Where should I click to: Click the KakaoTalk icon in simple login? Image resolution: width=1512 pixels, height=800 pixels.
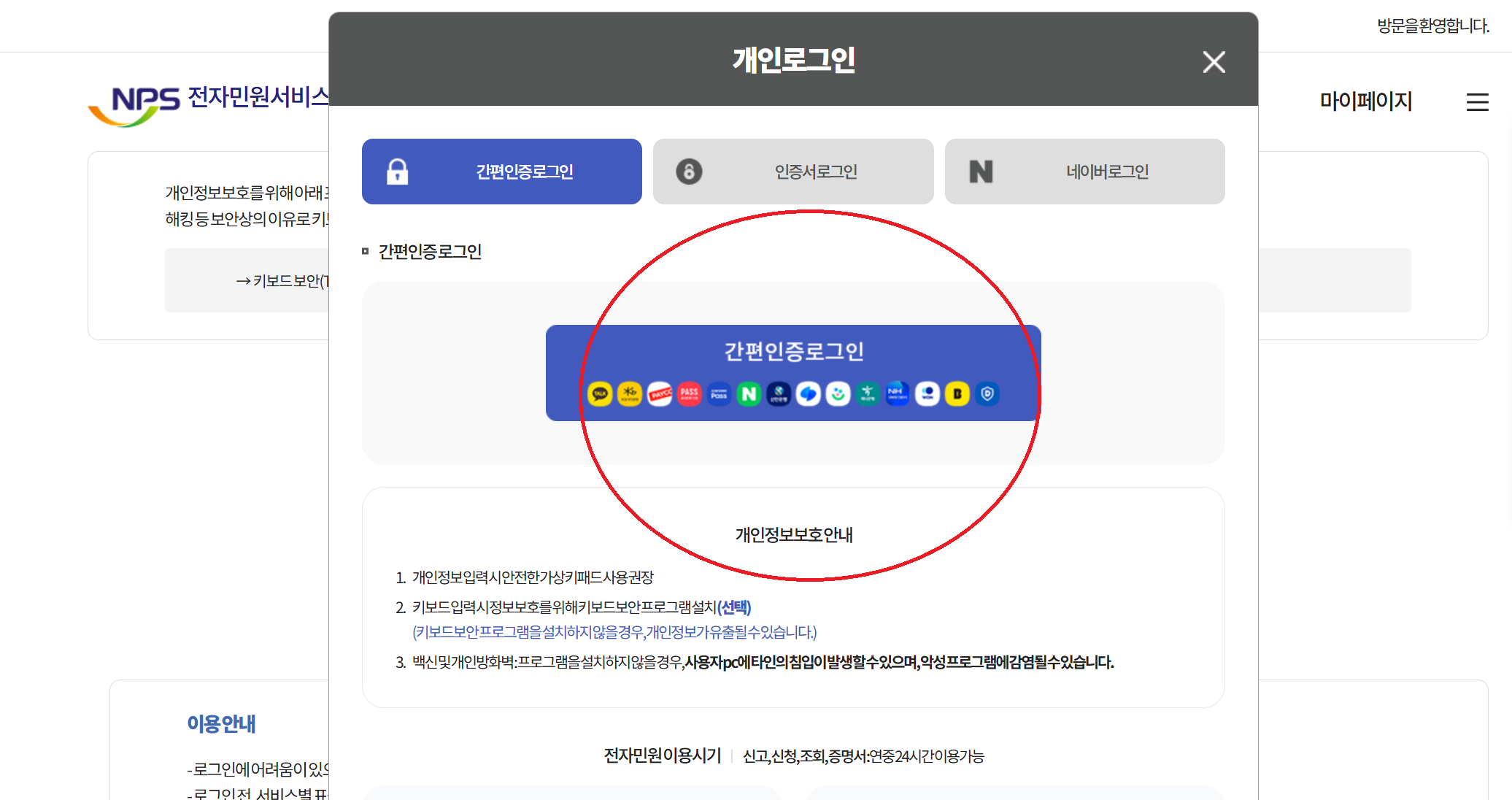tap(600, 394)
